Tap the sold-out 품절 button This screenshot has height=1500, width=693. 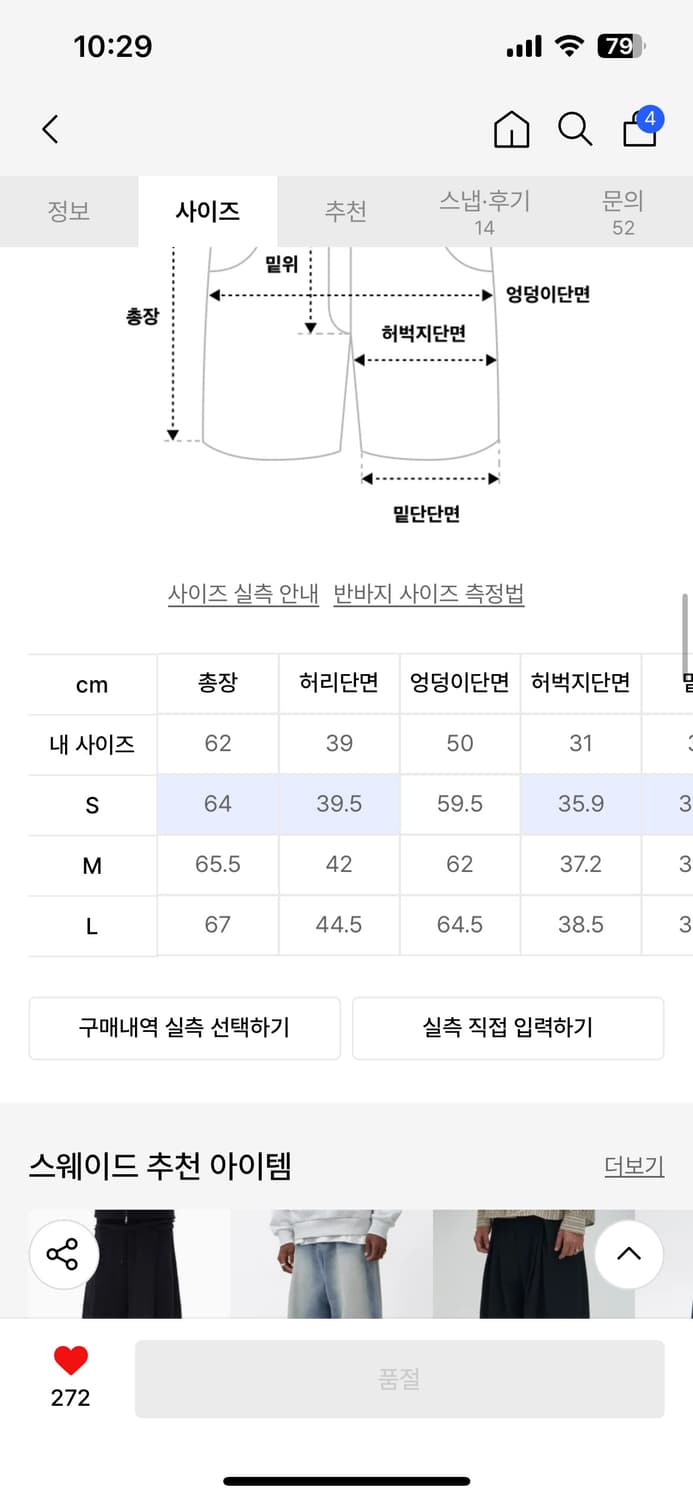pos(399,1379)
